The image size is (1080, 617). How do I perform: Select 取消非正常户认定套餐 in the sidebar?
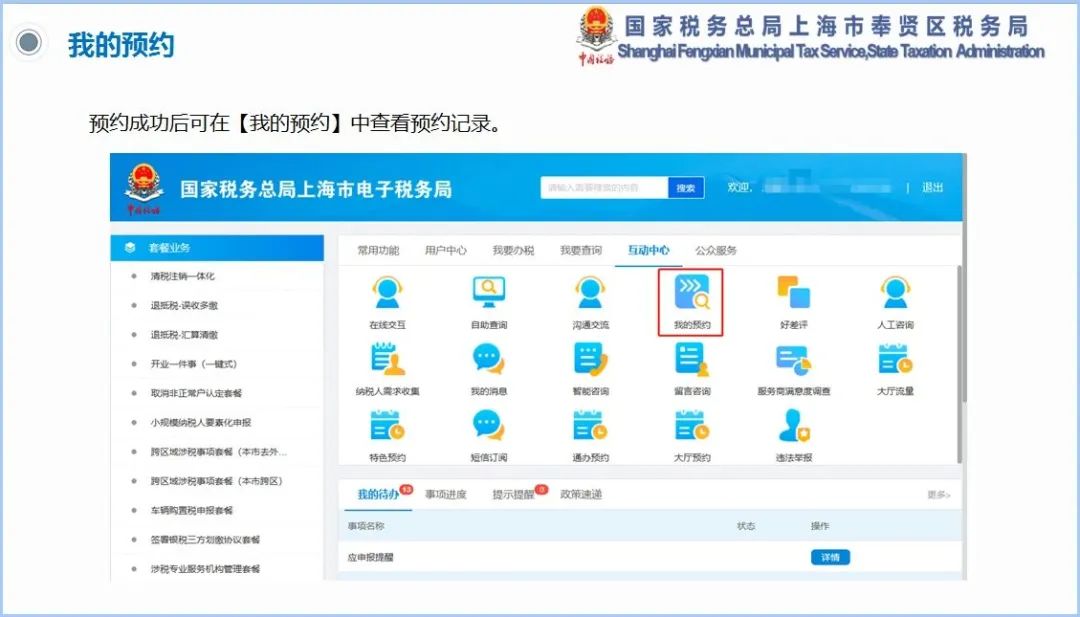(196, 393)
